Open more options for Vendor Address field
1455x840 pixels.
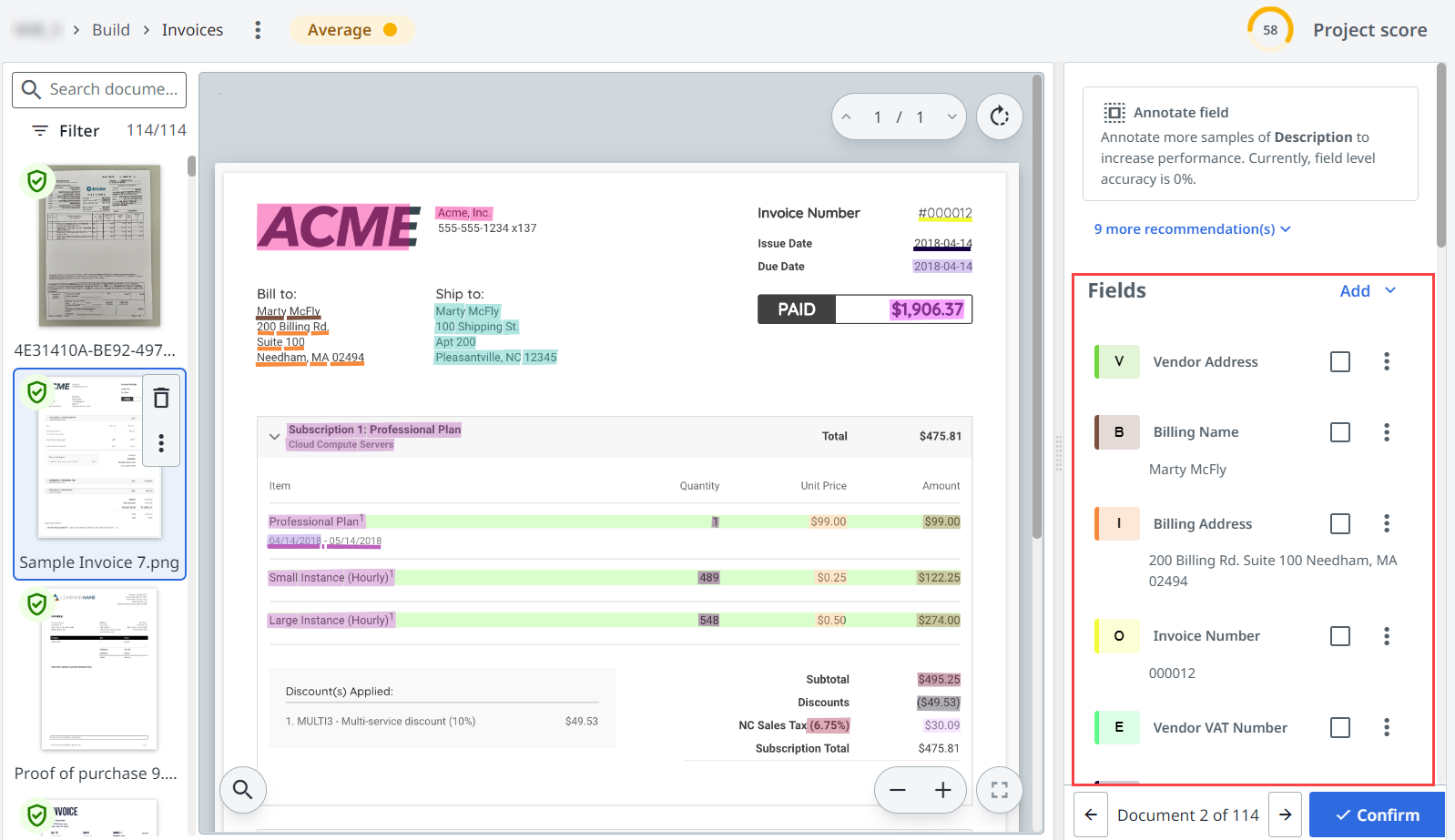pyautogui.click(x=1386, y=361)
